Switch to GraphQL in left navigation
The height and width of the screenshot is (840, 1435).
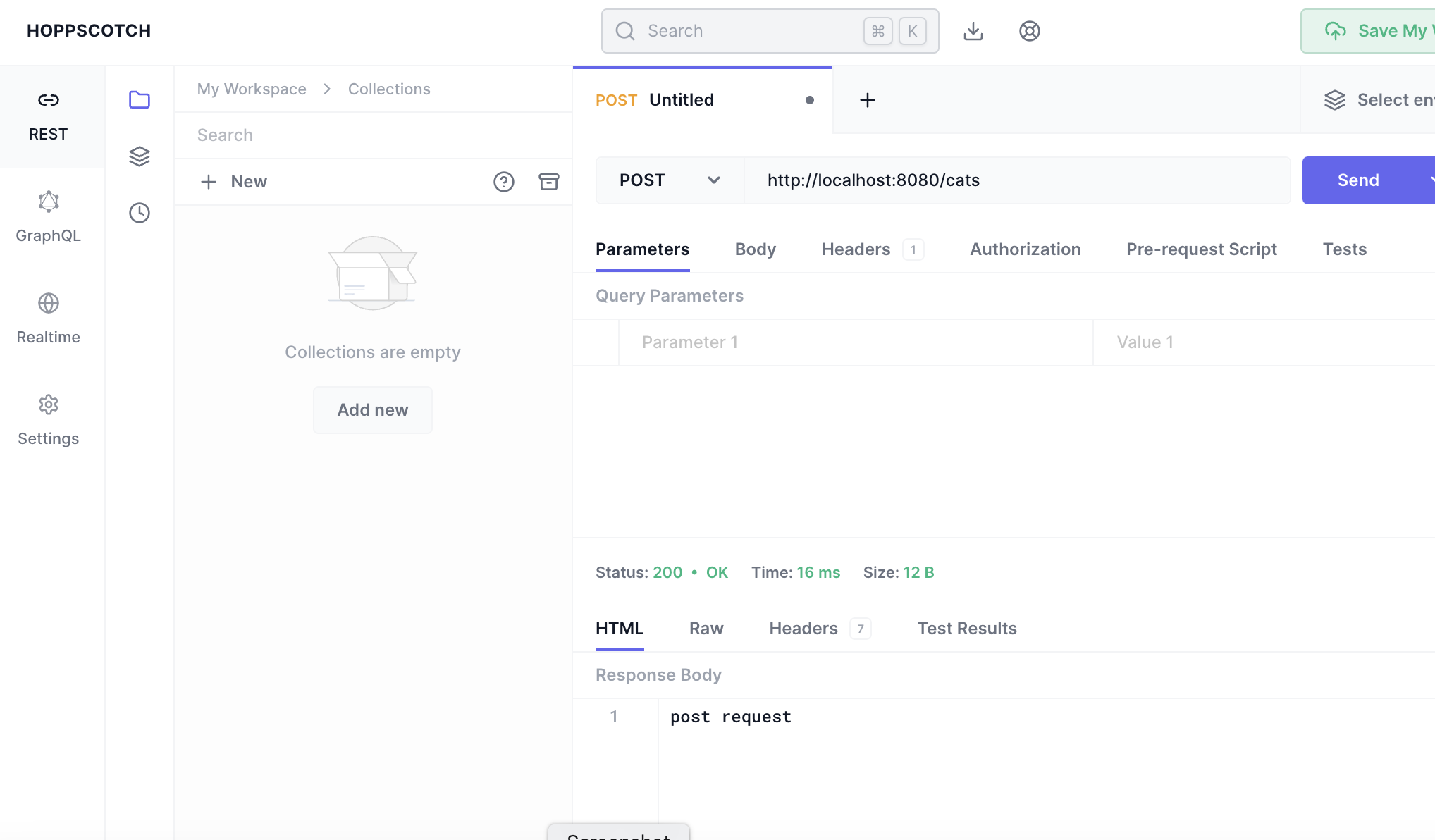(x=48, y=217)
